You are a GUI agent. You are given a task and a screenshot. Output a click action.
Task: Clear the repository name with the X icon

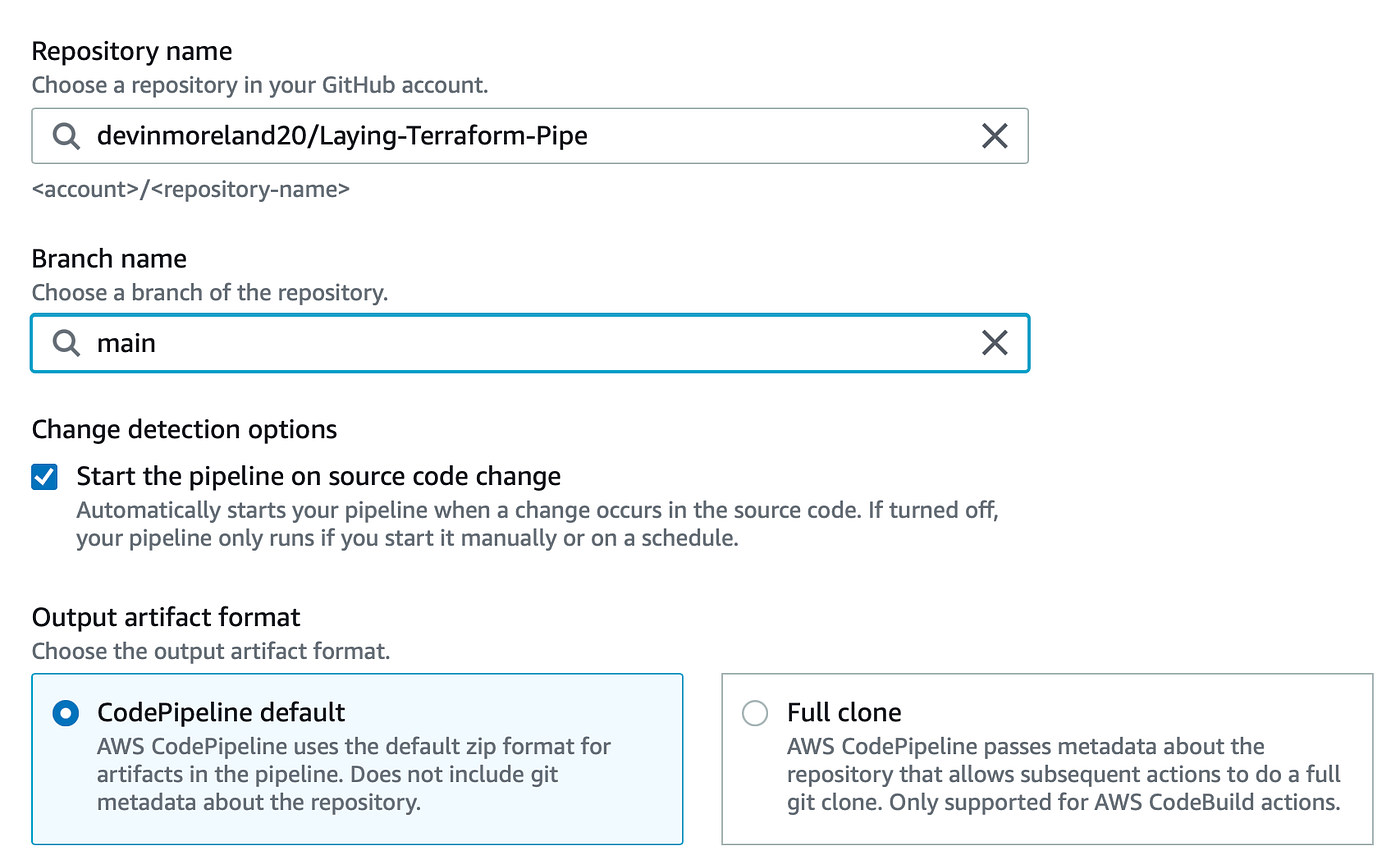(995, 135)
